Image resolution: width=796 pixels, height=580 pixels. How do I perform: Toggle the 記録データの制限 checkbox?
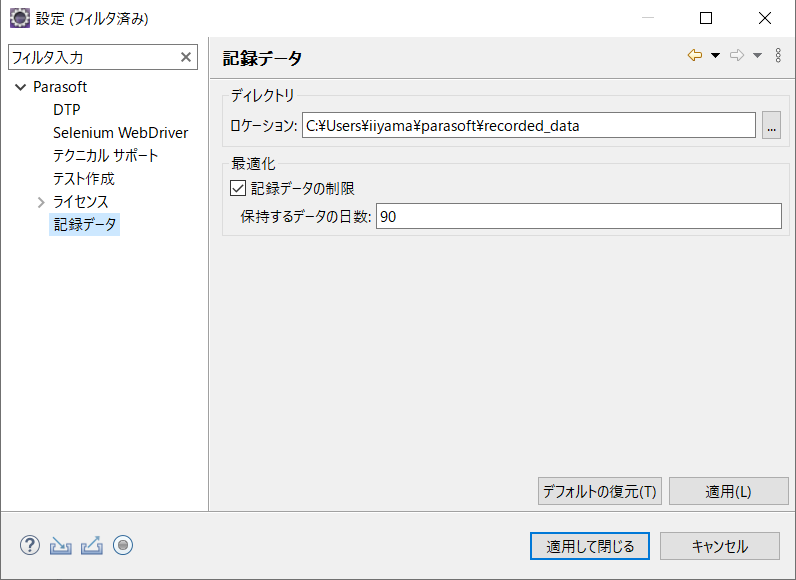click(x=238, y=188)
